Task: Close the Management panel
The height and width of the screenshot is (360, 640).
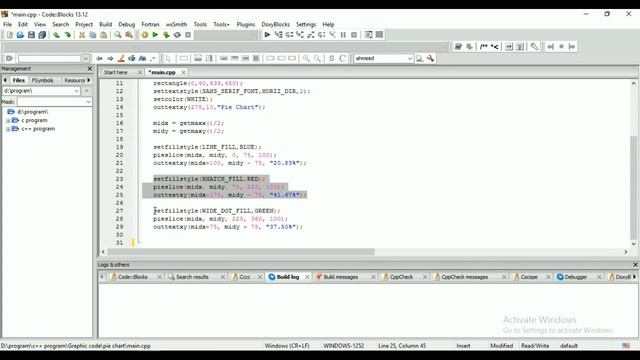Action: tap(90, 69)
